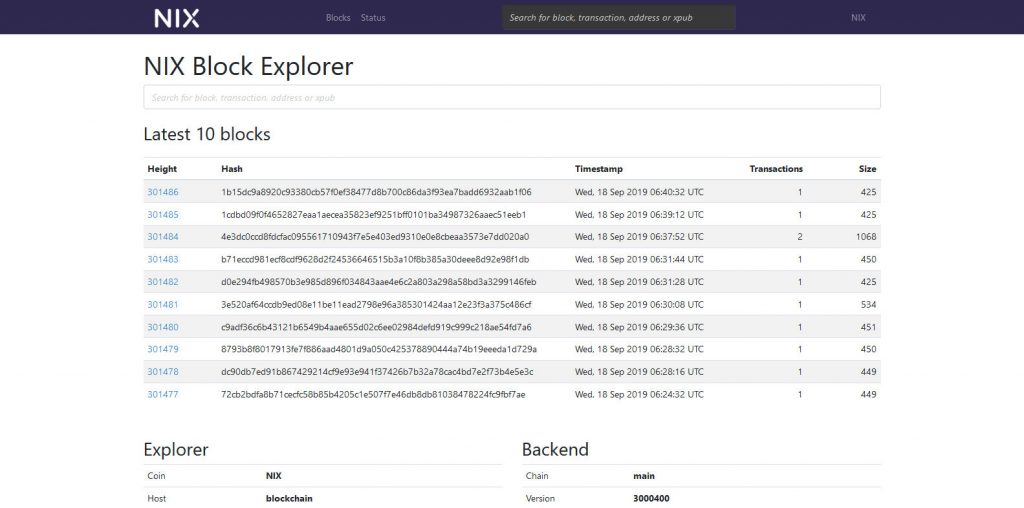Click timestamp 06:28:32 UTC
The image size is (1024, 508).
[639, 349]
